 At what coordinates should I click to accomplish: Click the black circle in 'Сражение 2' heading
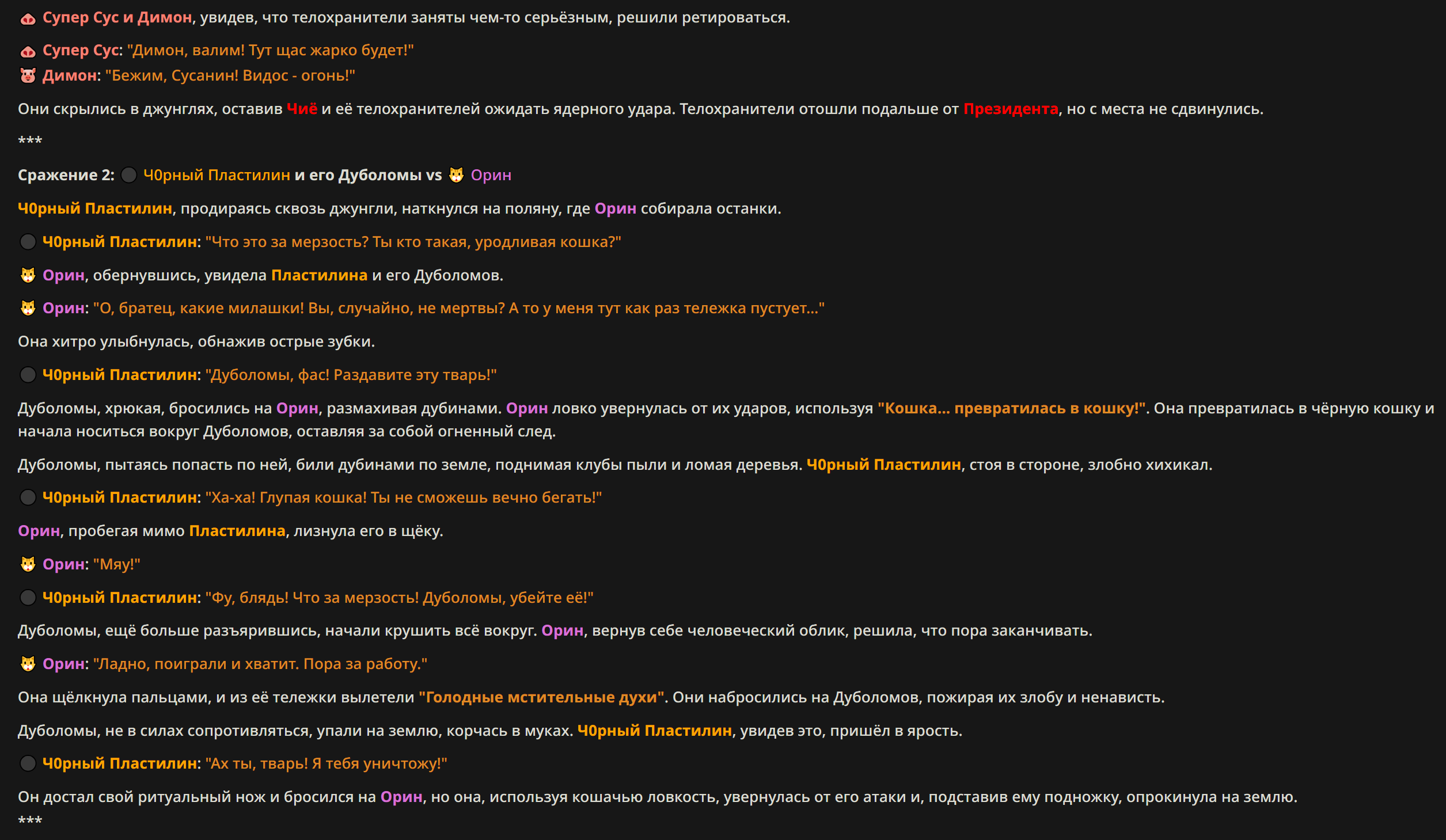click(128, 175)
